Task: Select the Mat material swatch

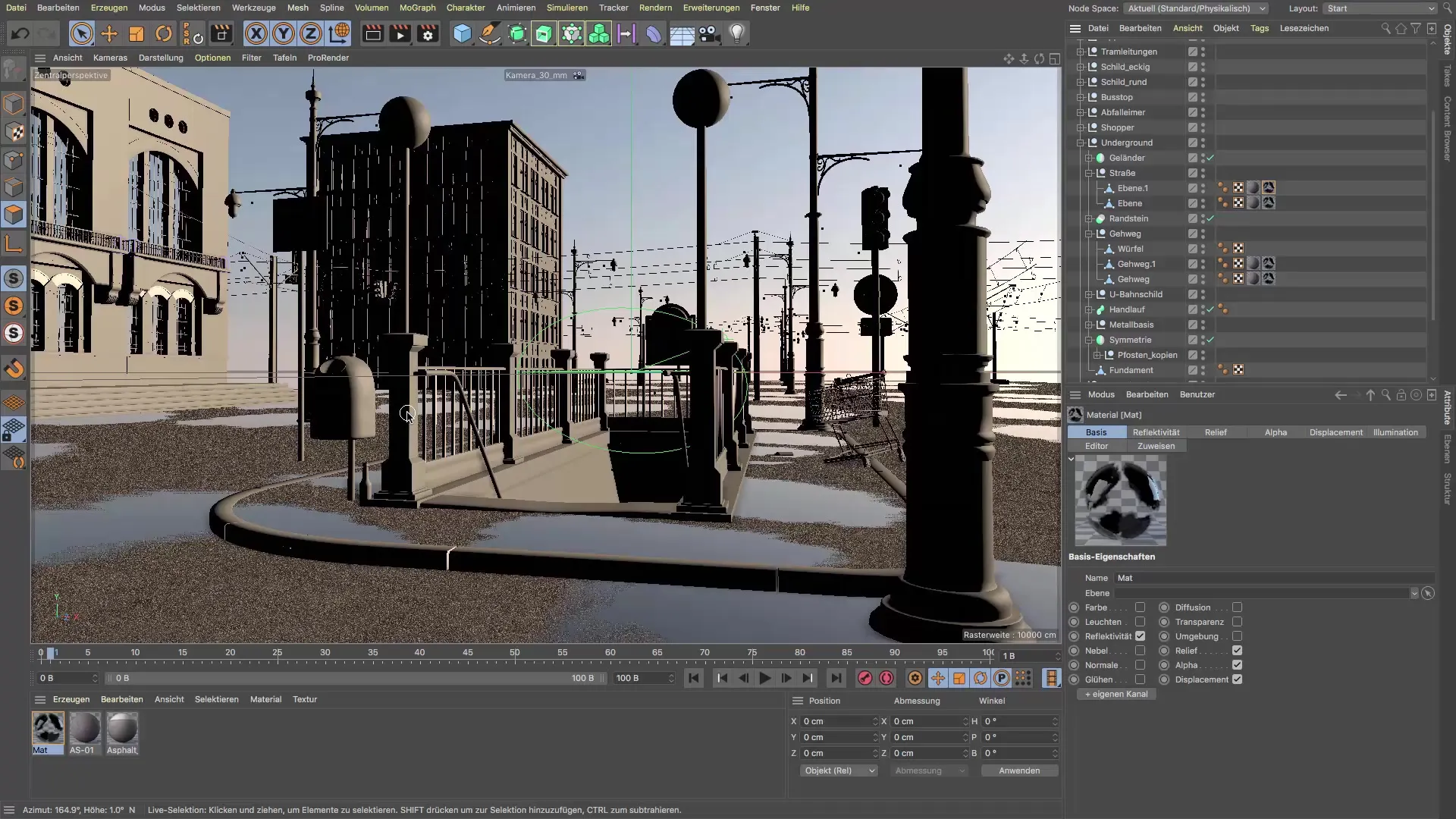Action: pyautogui.click(x=48, y=733)
